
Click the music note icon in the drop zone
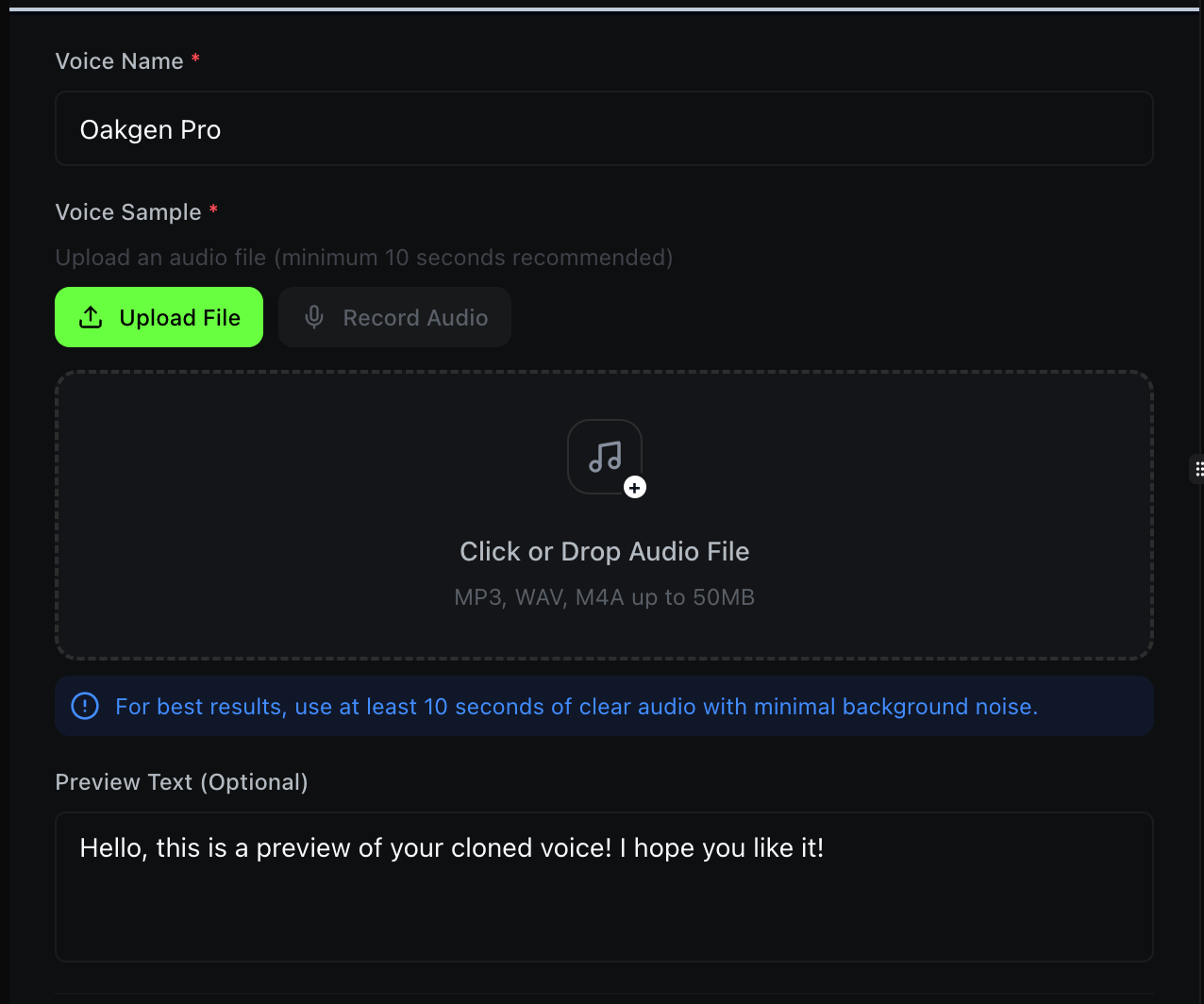tap(604, 456)
